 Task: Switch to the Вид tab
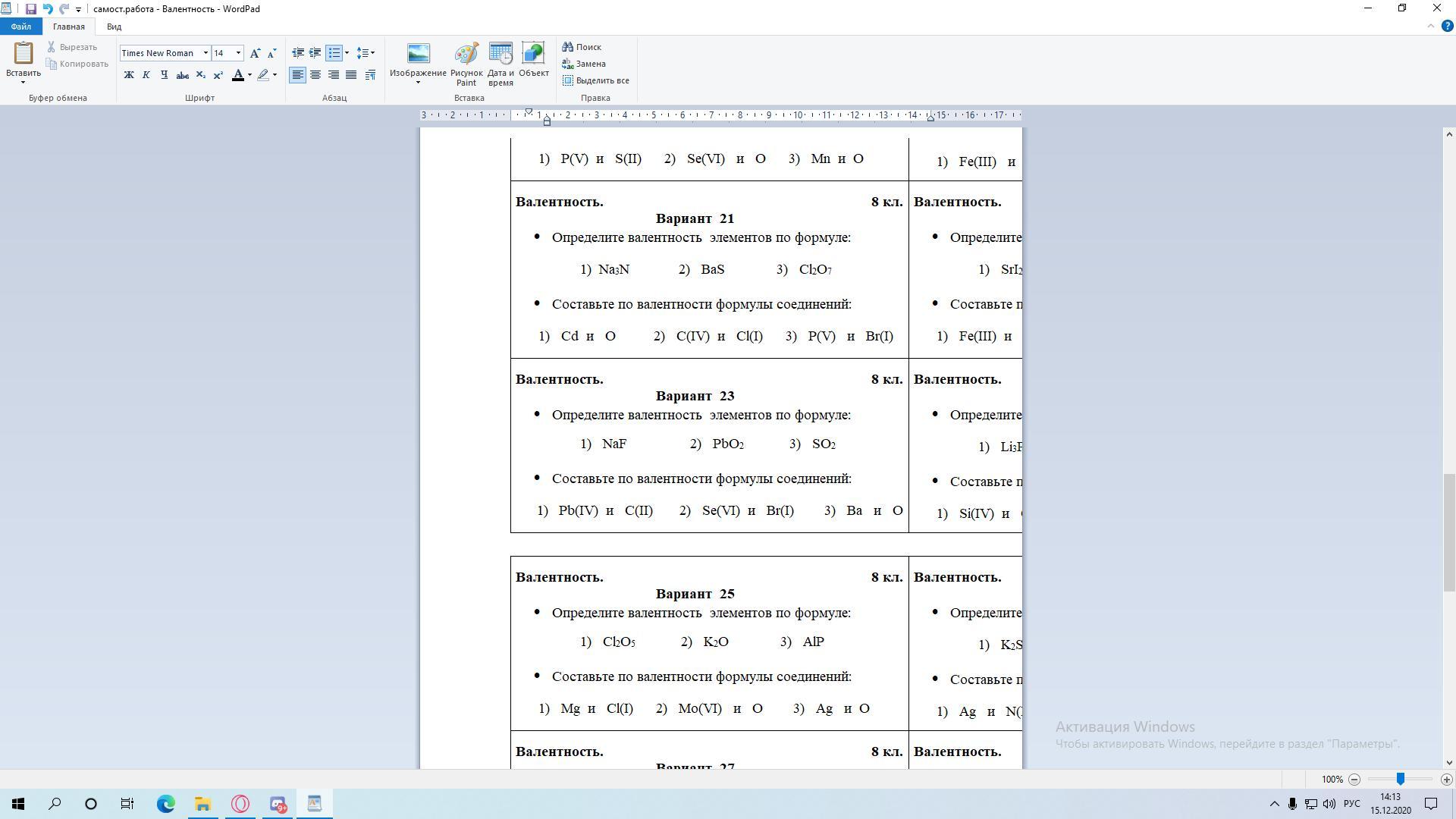(114, 27)
